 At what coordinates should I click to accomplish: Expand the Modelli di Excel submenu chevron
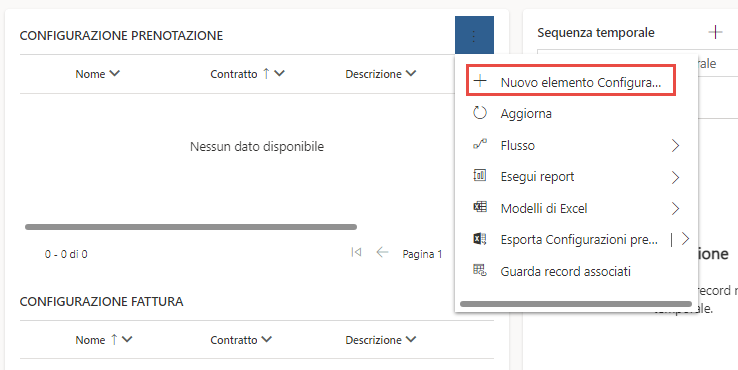coord(675,209)
